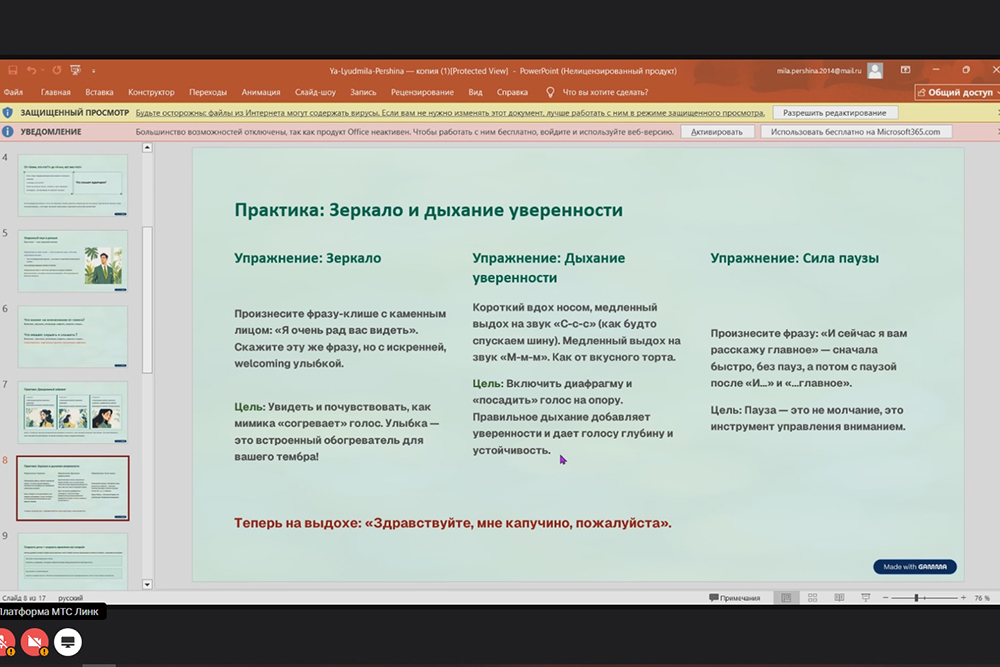The width and height of the screenshot is (1000, 667).
Task: Toggle the microphone mute button
Action: pyautogui.click(x=5, y=640)
